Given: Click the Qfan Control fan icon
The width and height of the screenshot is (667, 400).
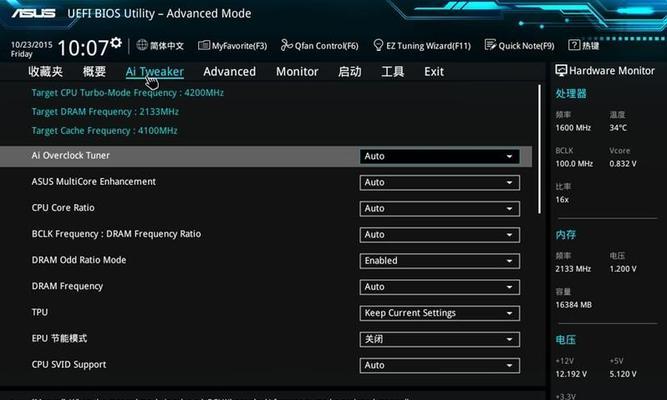Looking at the screenshot, I should click(x=287, y=45).
